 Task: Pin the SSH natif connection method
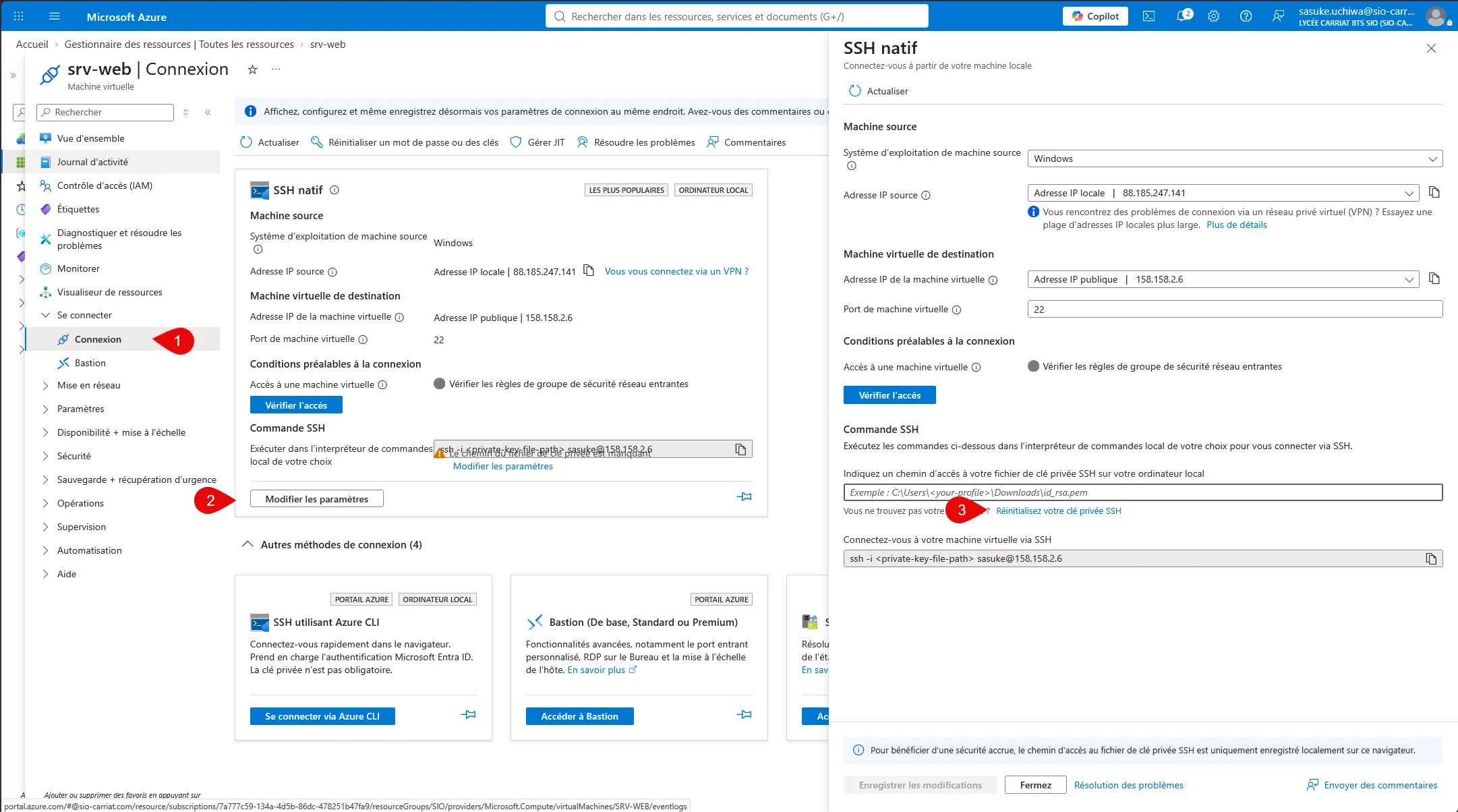click(744, 497)
